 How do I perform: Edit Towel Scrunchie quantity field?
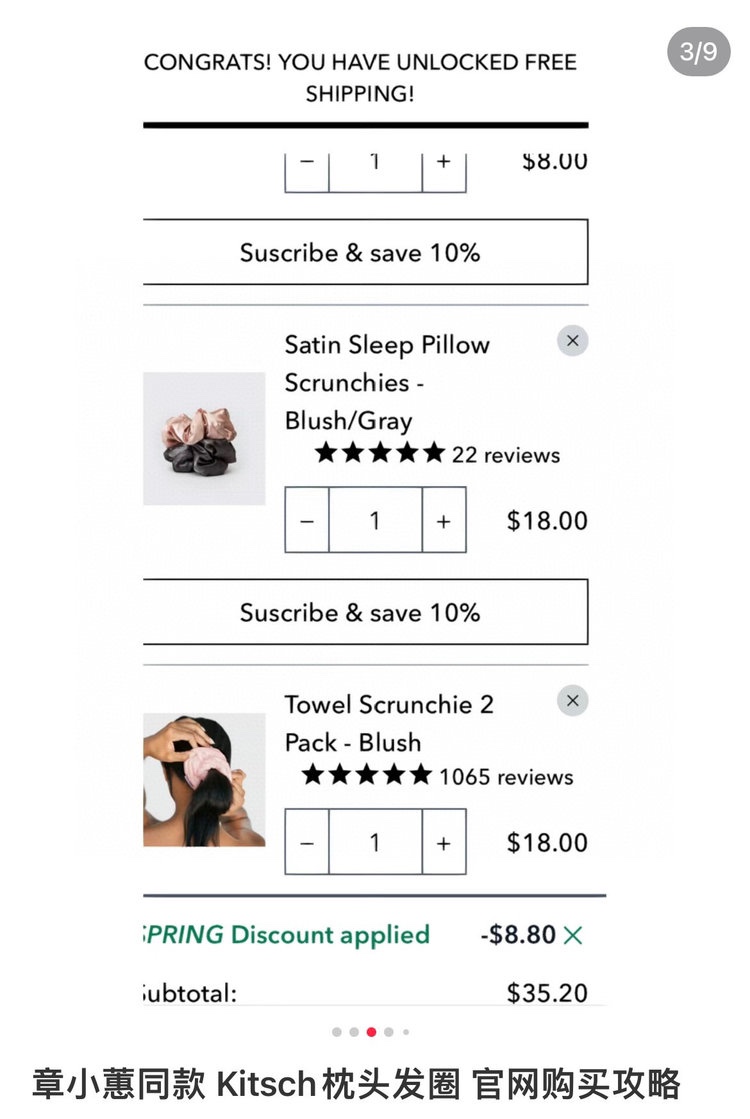click(x=375, y=842)
